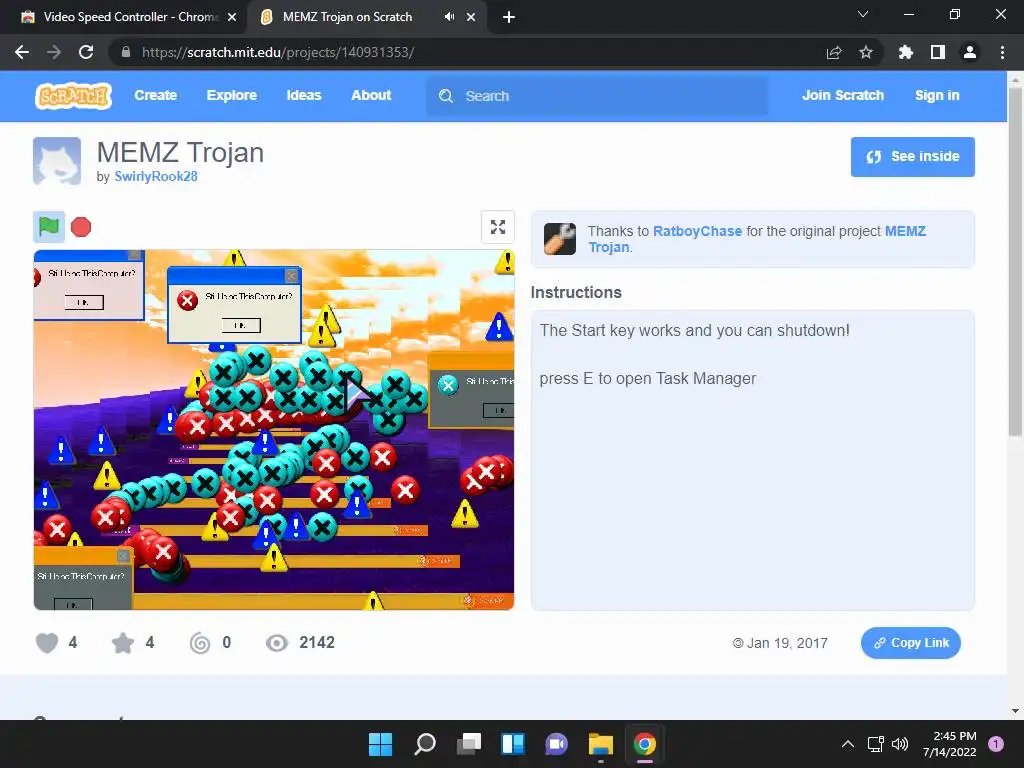Screen dimensions: 1024x768
Task: Click the MEMZ Trojan project title
Action: coord(180,152)
